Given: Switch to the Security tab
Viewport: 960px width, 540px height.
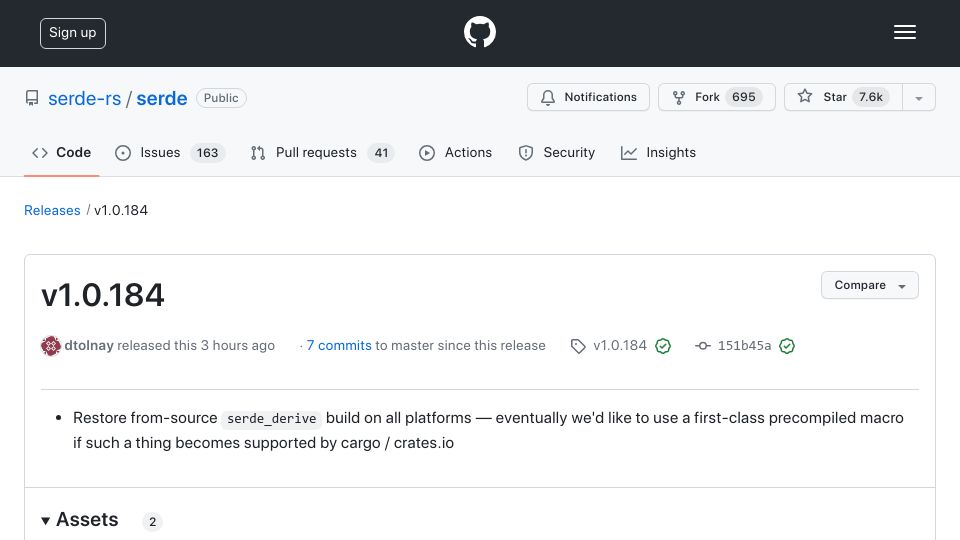Looking at the screenshot, I should (556, 152).
